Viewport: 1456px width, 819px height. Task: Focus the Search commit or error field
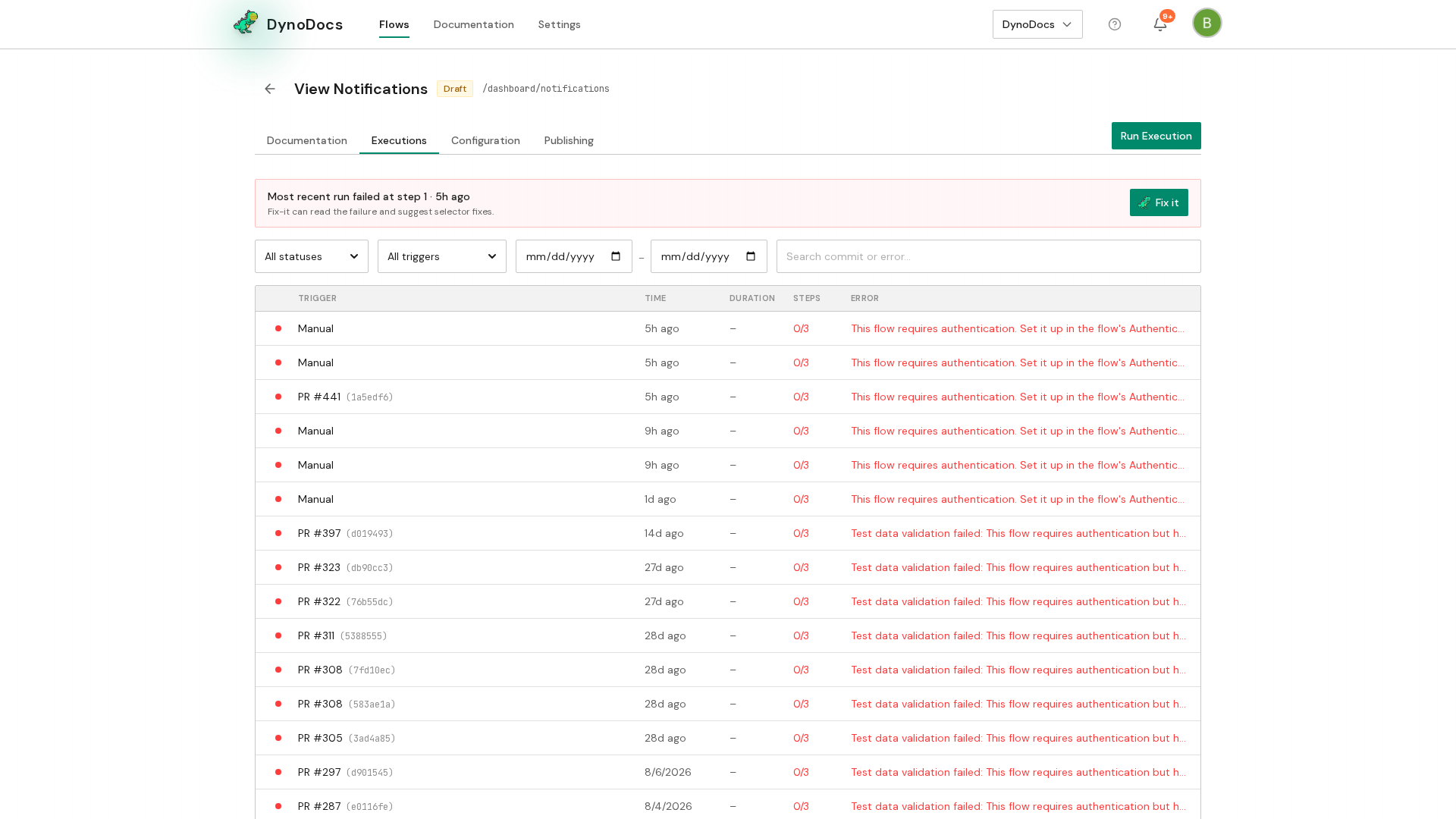pyautogui.click(x=988, y=256)
